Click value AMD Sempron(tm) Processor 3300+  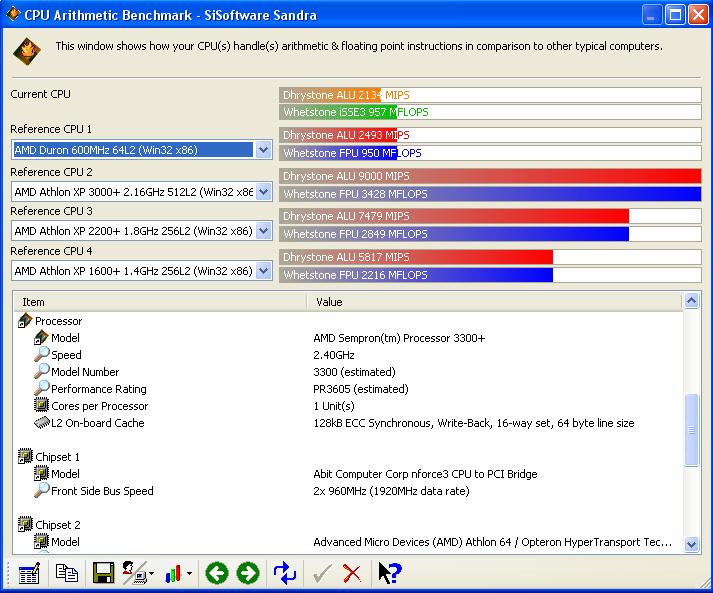[399, 338]
